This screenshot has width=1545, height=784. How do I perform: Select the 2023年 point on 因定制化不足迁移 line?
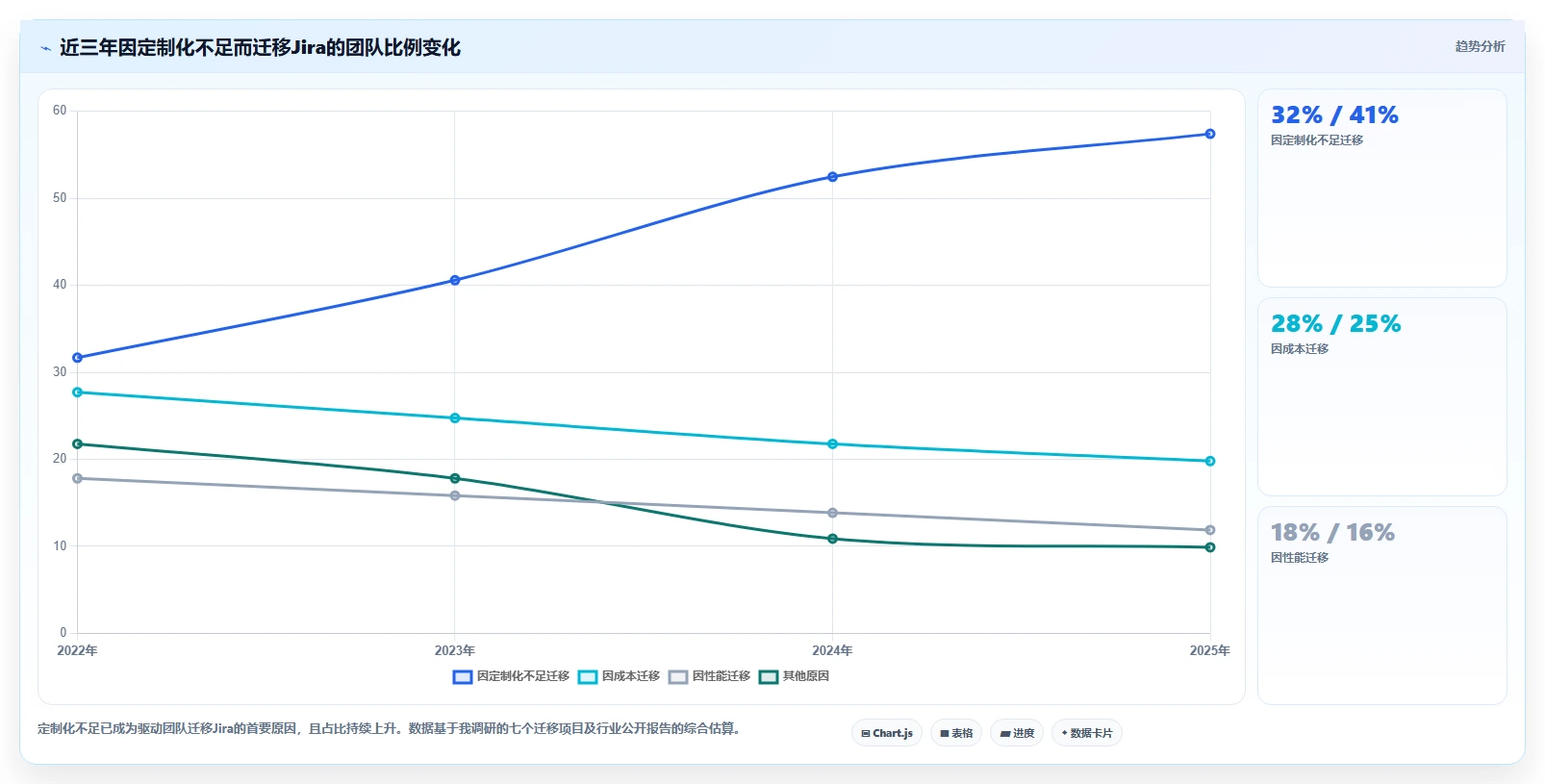click(455, 281)
